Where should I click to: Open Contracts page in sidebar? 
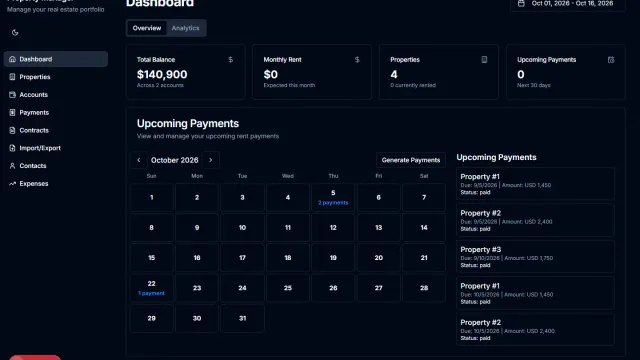click(x=56, y=130)
